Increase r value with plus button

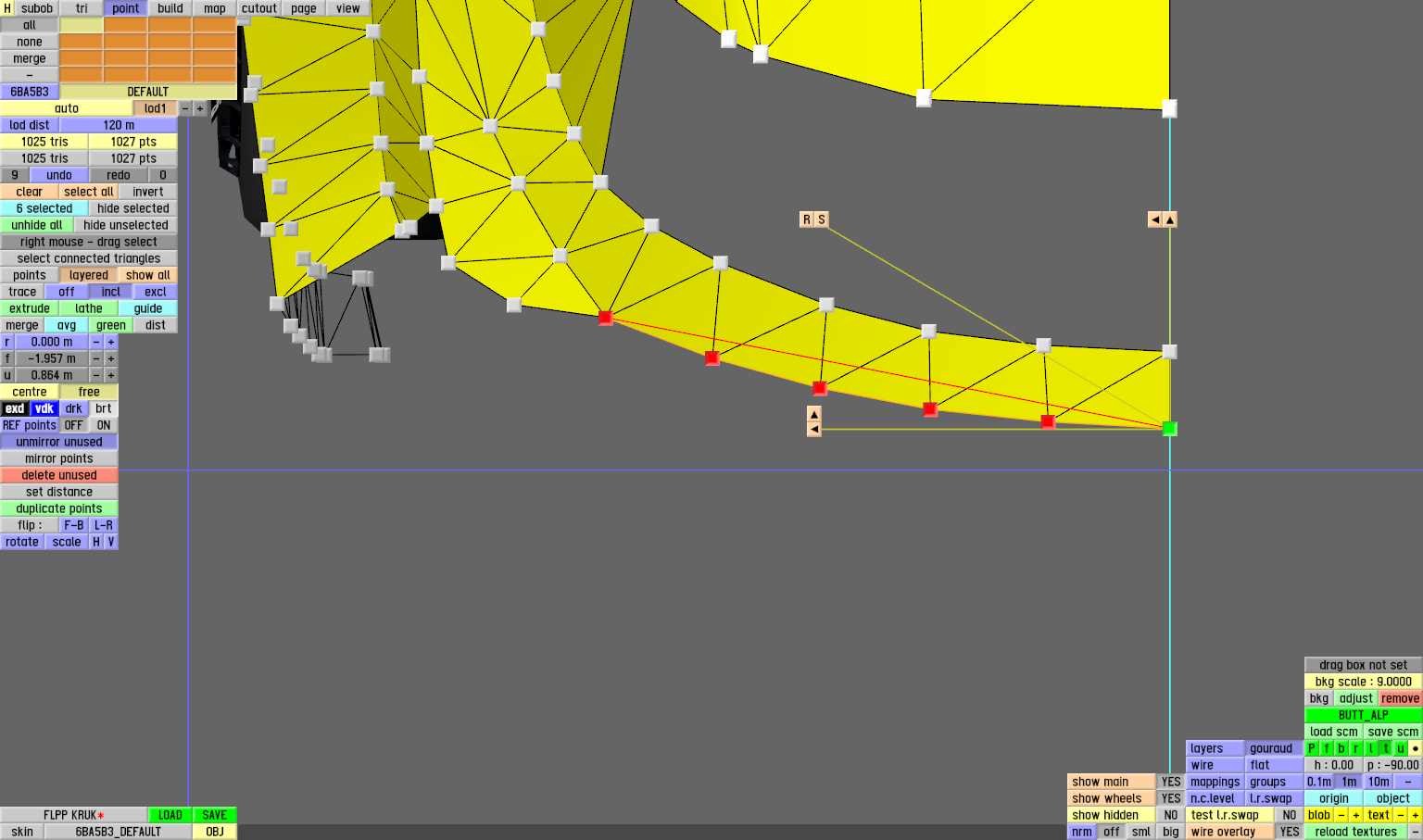pyautogui.click(x=111, y=342)
